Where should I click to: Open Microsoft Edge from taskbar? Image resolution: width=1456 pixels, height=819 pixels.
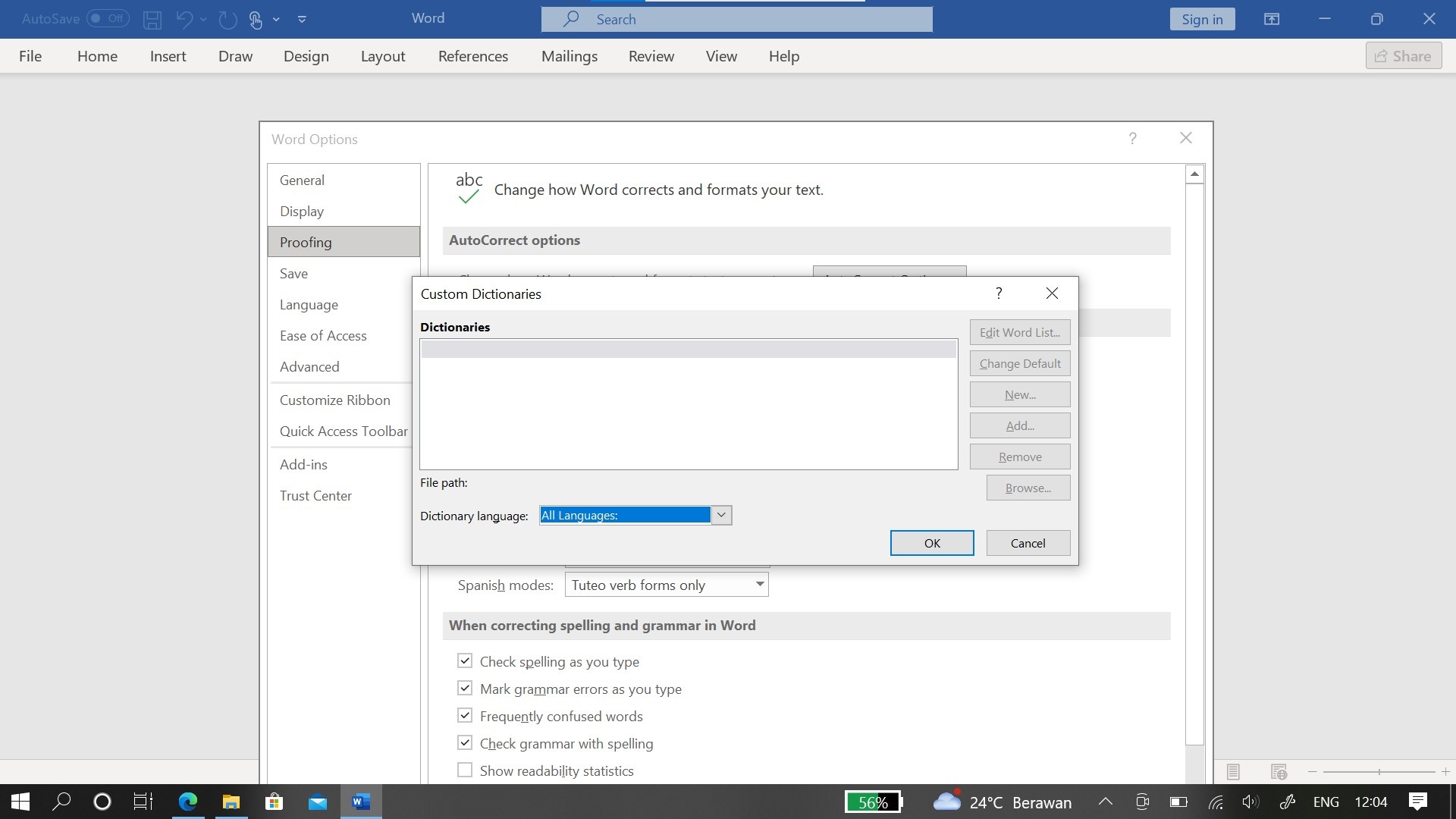pos(187,802)
